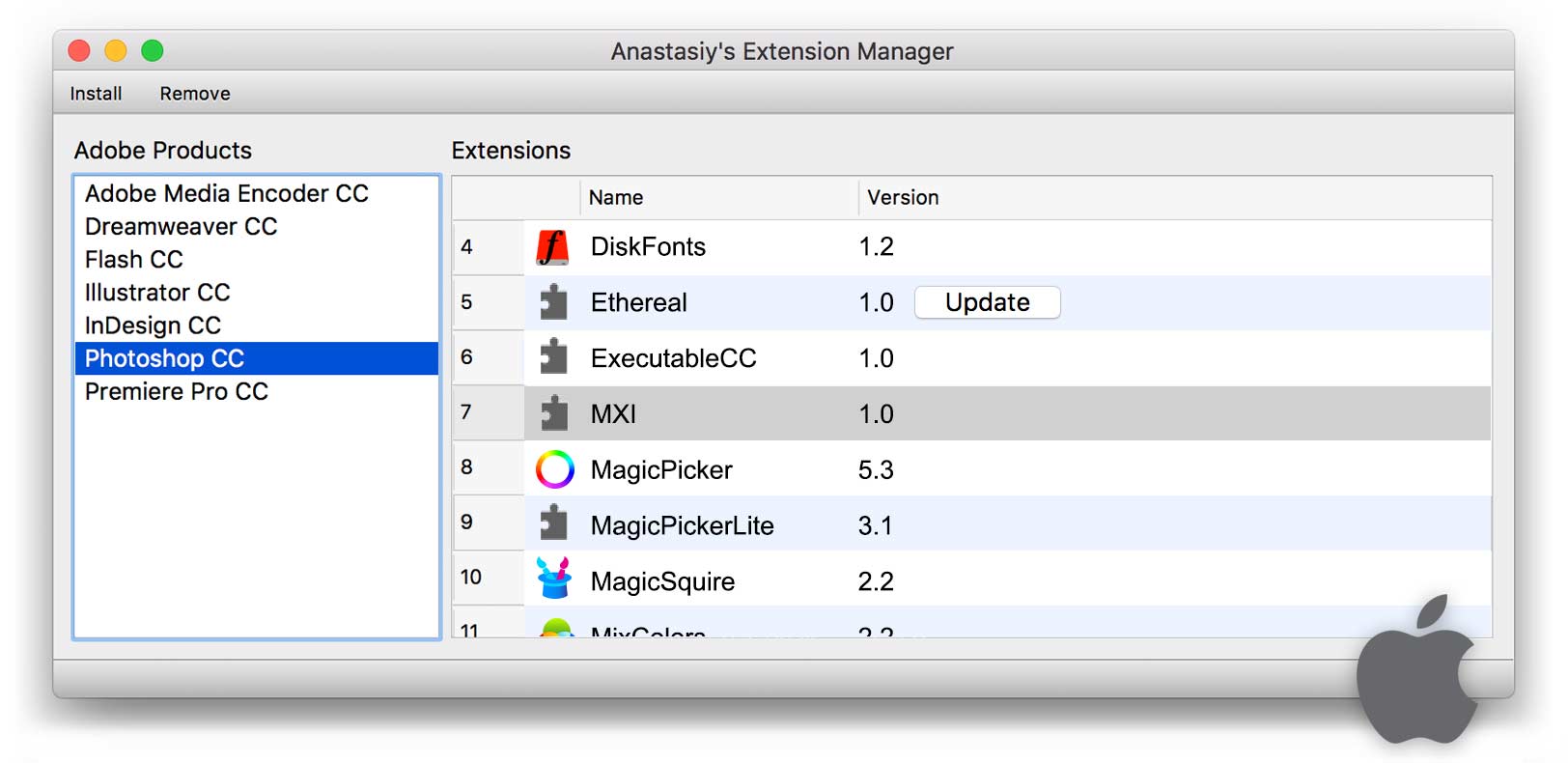Sort extensions by Name column header
Viewport: 1568px width, 763px height.
click(x=718, y=197)
